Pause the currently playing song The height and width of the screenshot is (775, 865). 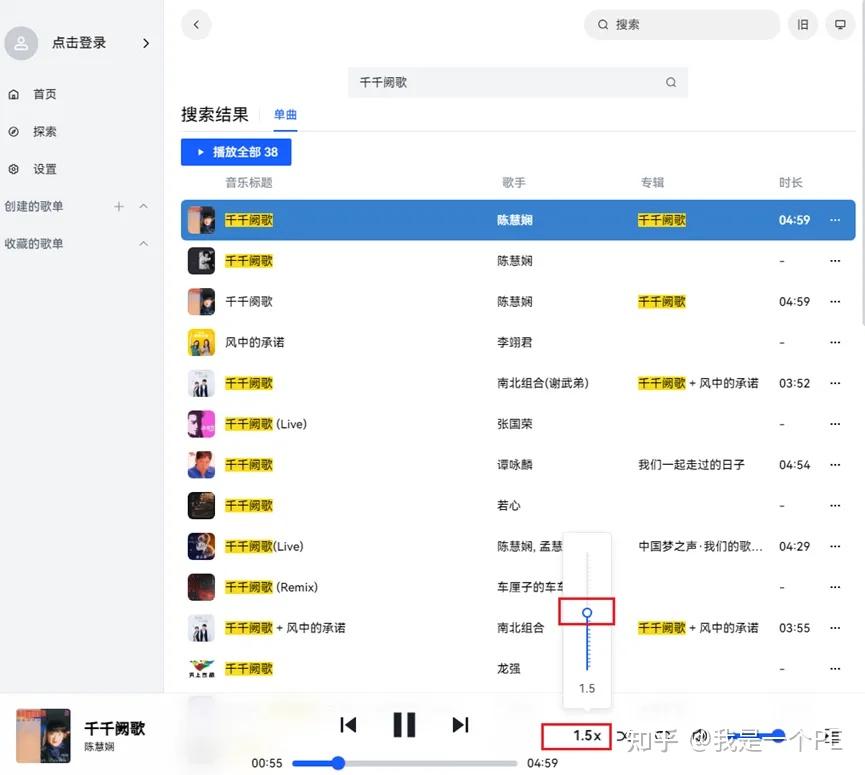pyautogui.click(x=404, y=724)
